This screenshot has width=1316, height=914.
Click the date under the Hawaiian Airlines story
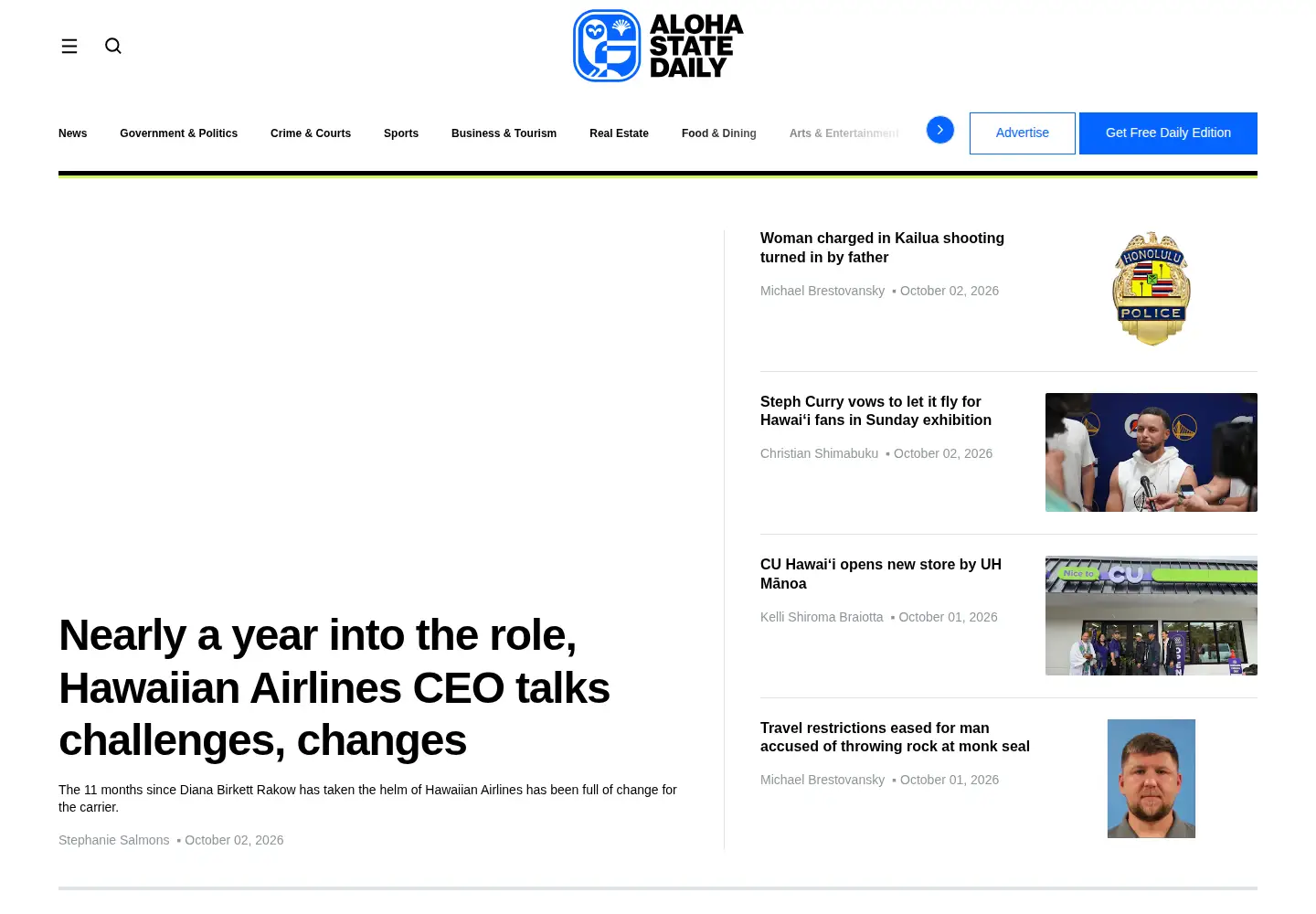pyautogui.click(x=234, y=840)
